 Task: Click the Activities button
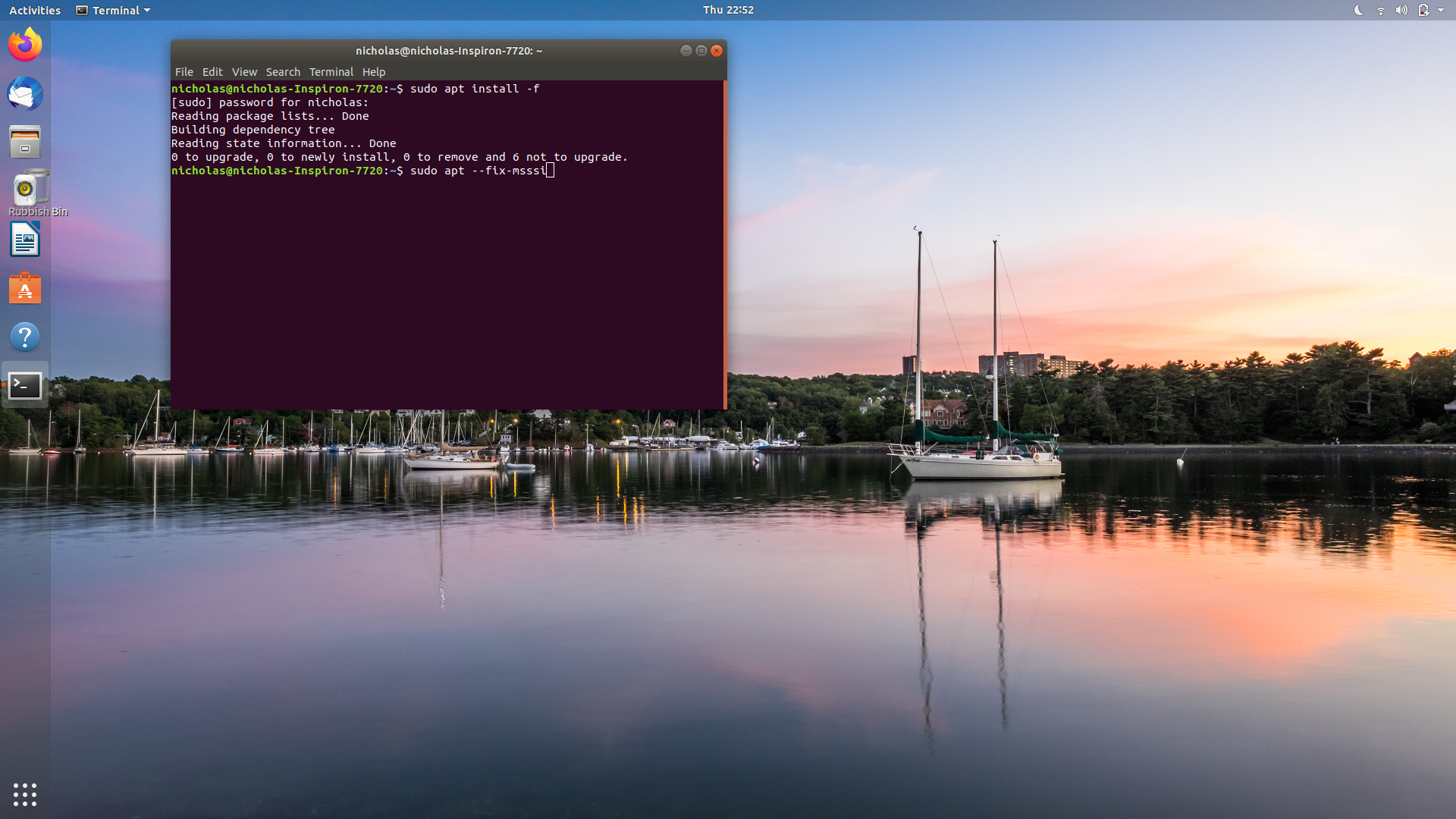click(x=35, y=10)
